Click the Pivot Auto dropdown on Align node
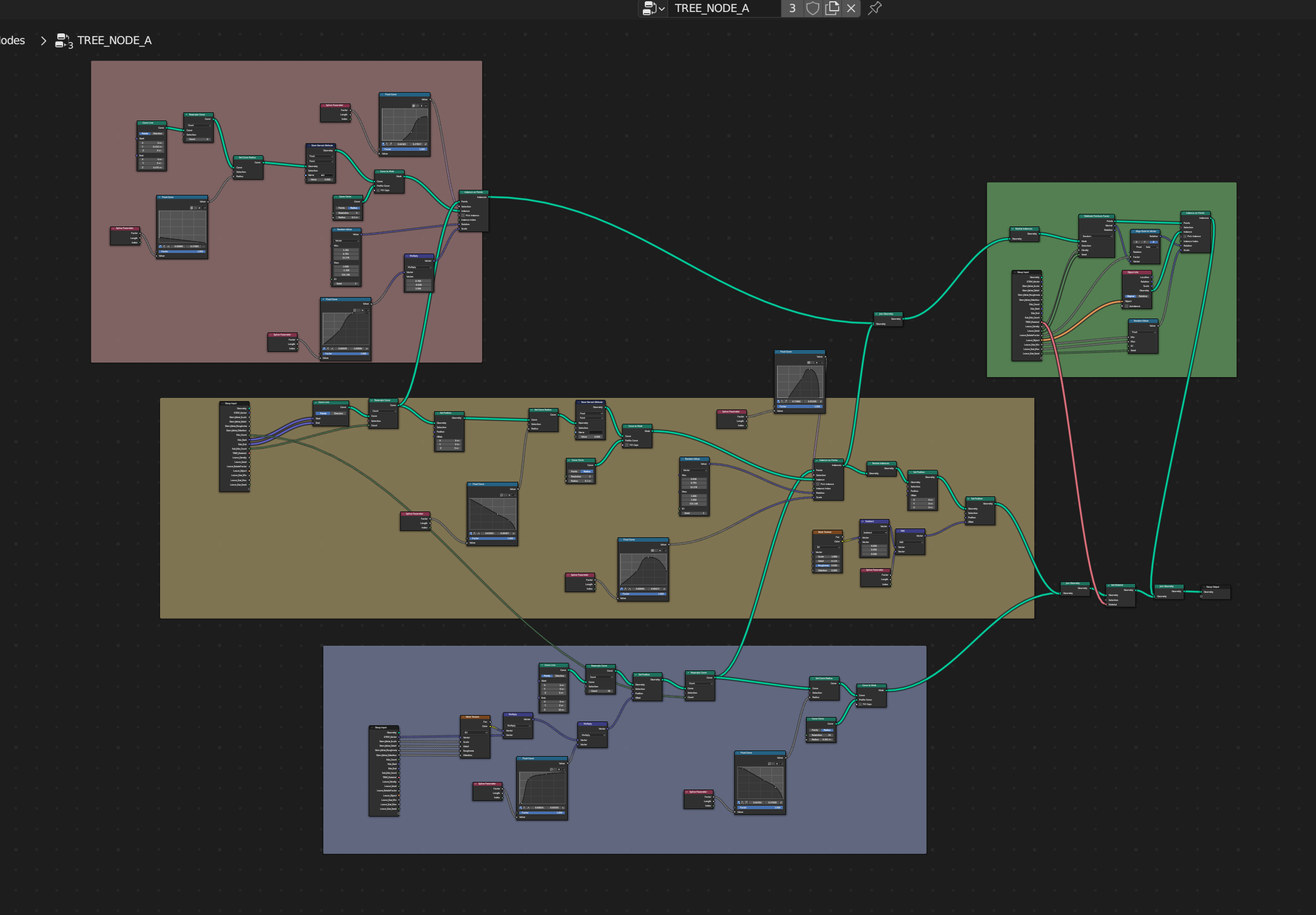Viewport: 1316px width, 915px height. click(1151, 247)
